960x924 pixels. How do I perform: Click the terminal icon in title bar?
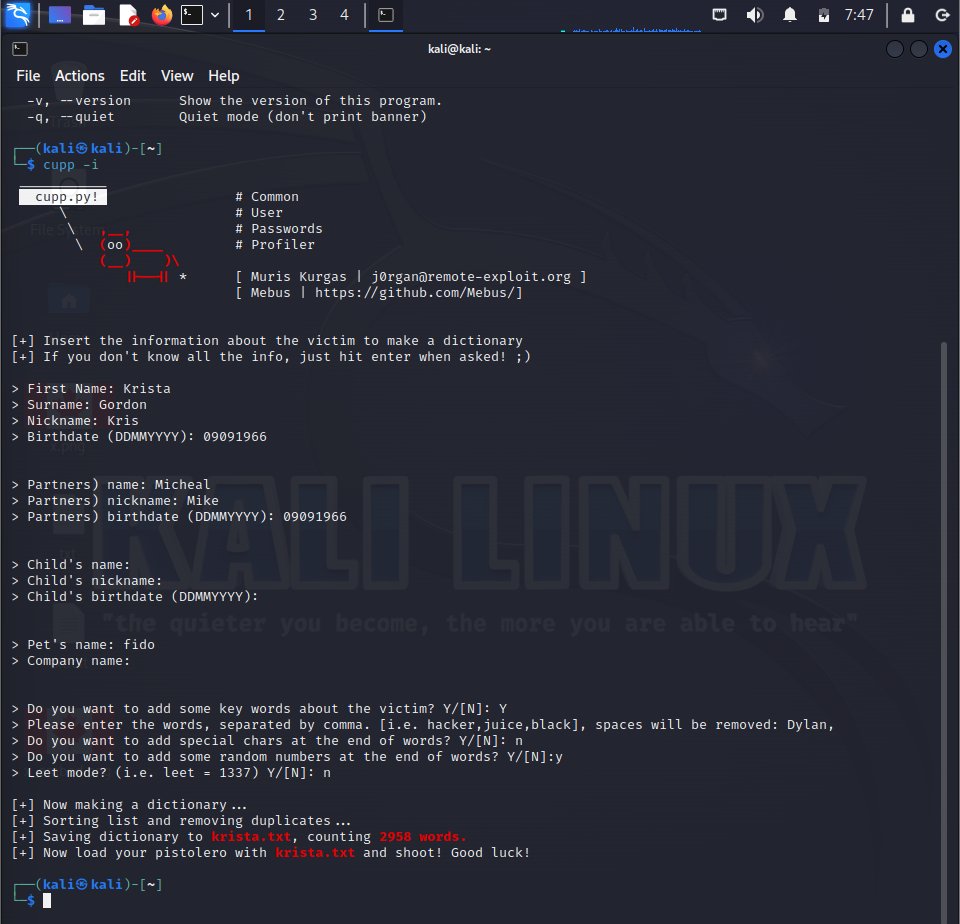20,49
